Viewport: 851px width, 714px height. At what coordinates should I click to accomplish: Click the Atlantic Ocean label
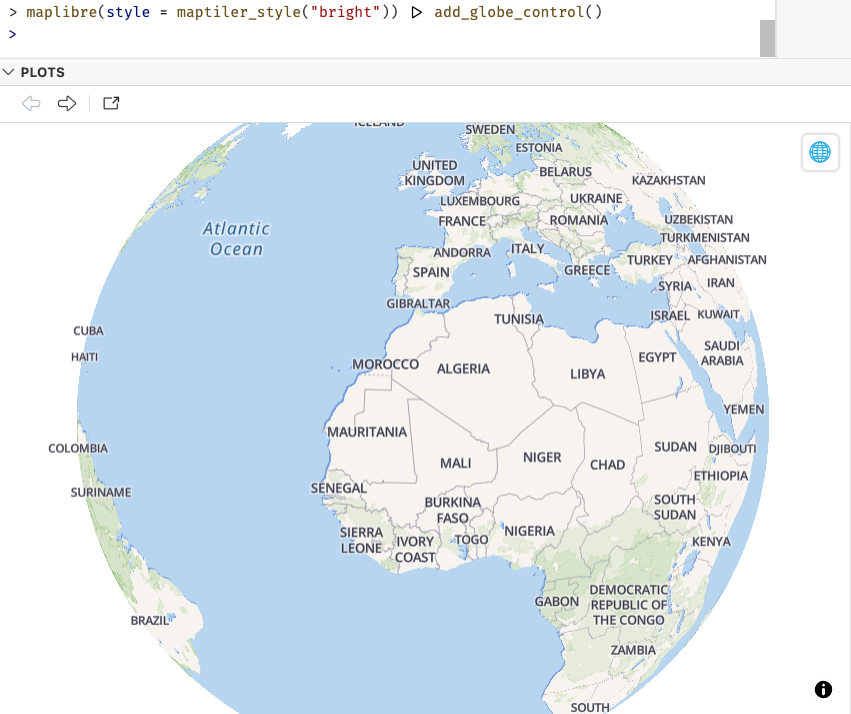[x=236, y=239]
